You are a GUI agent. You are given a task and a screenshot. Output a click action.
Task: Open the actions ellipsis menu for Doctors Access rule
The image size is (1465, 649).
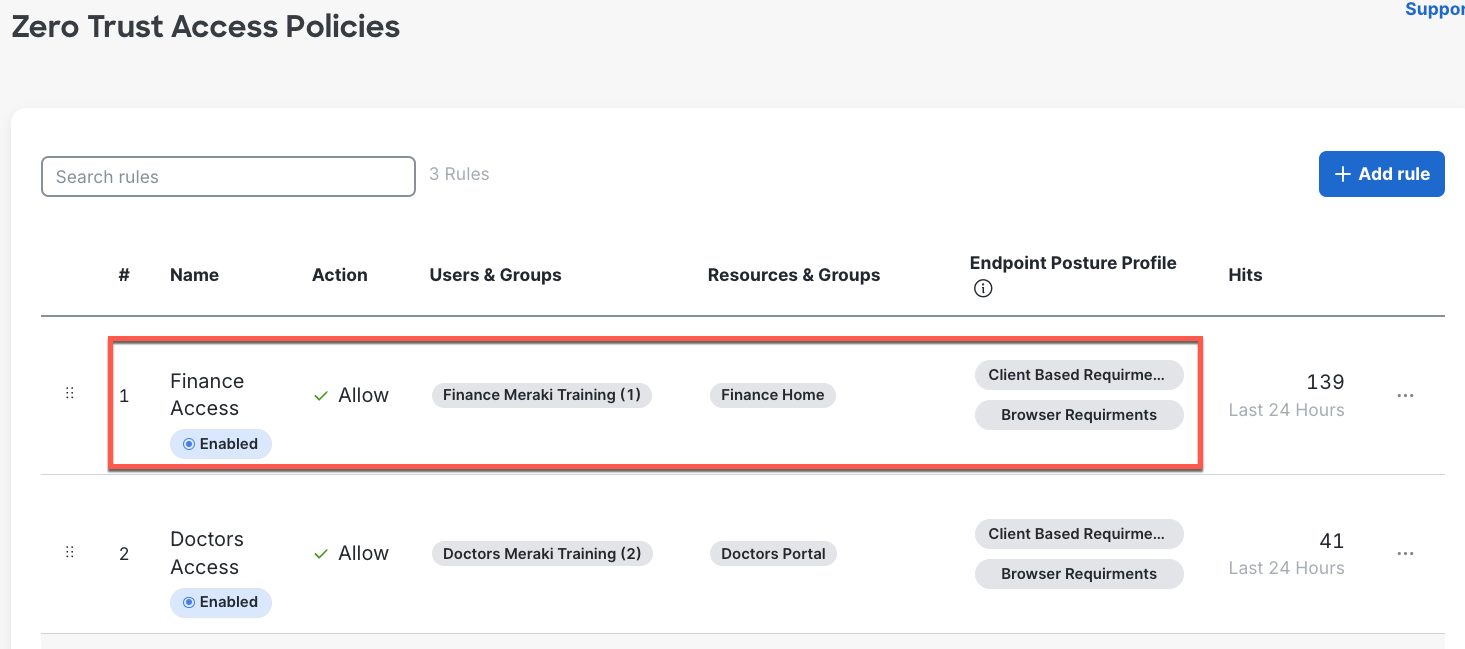(1405, 553)
